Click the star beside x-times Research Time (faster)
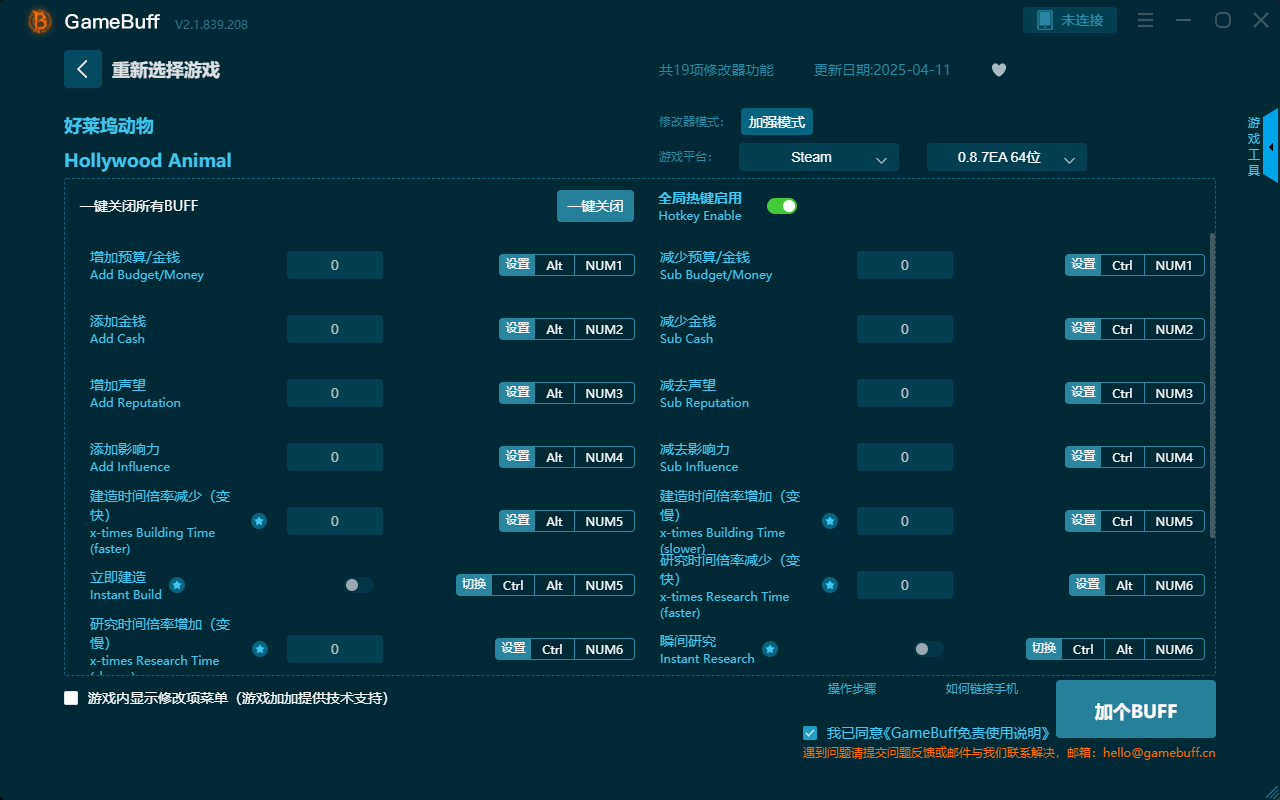 [830, 584]
